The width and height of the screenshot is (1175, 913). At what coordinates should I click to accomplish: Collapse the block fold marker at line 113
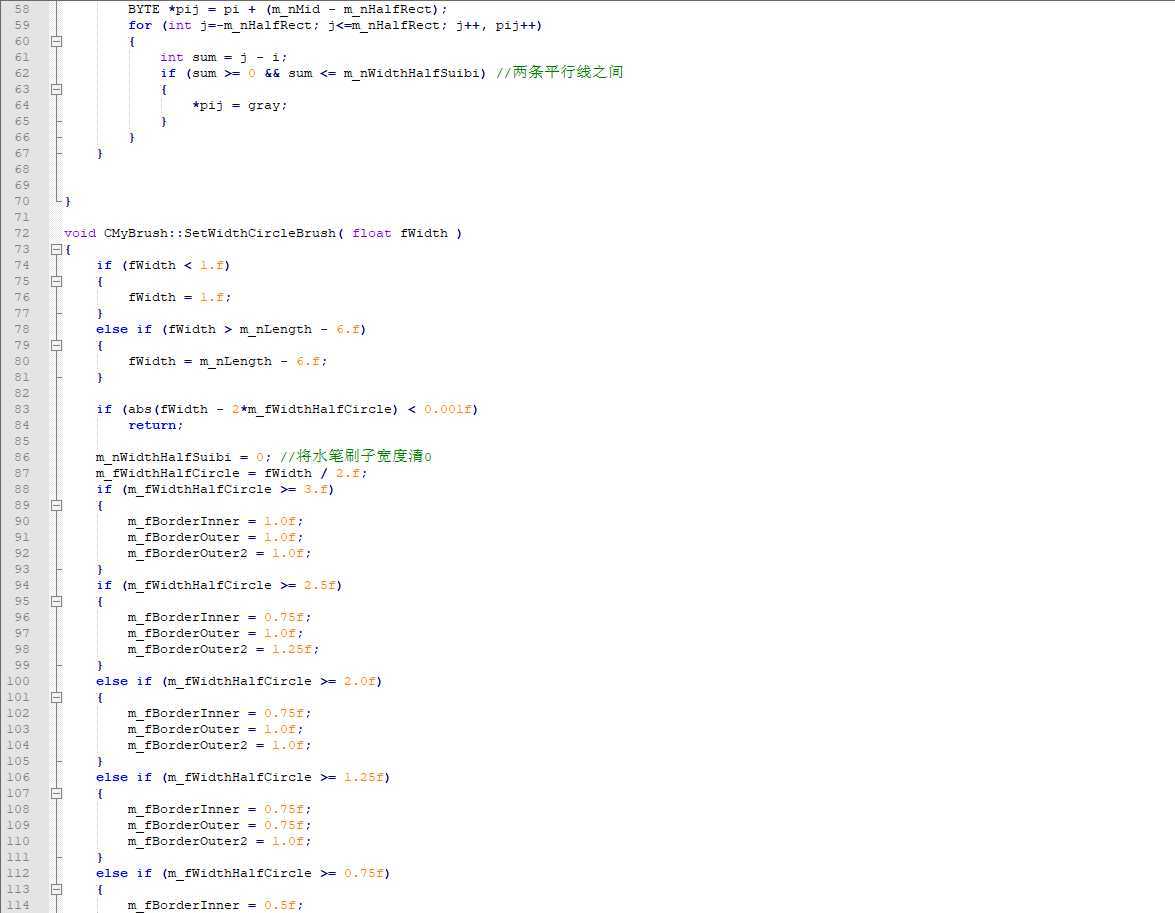tap(56, 889)
